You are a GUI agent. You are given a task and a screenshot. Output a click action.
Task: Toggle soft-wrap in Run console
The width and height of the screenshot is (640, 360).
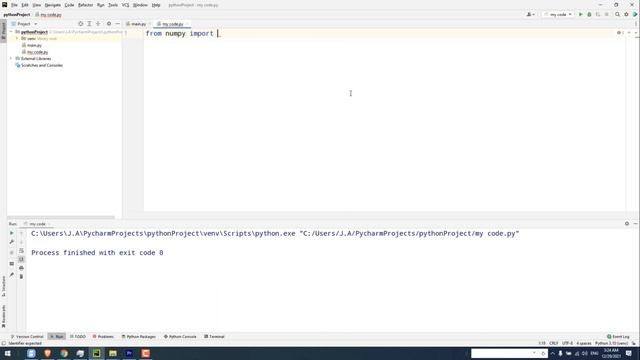click(21, 251)
